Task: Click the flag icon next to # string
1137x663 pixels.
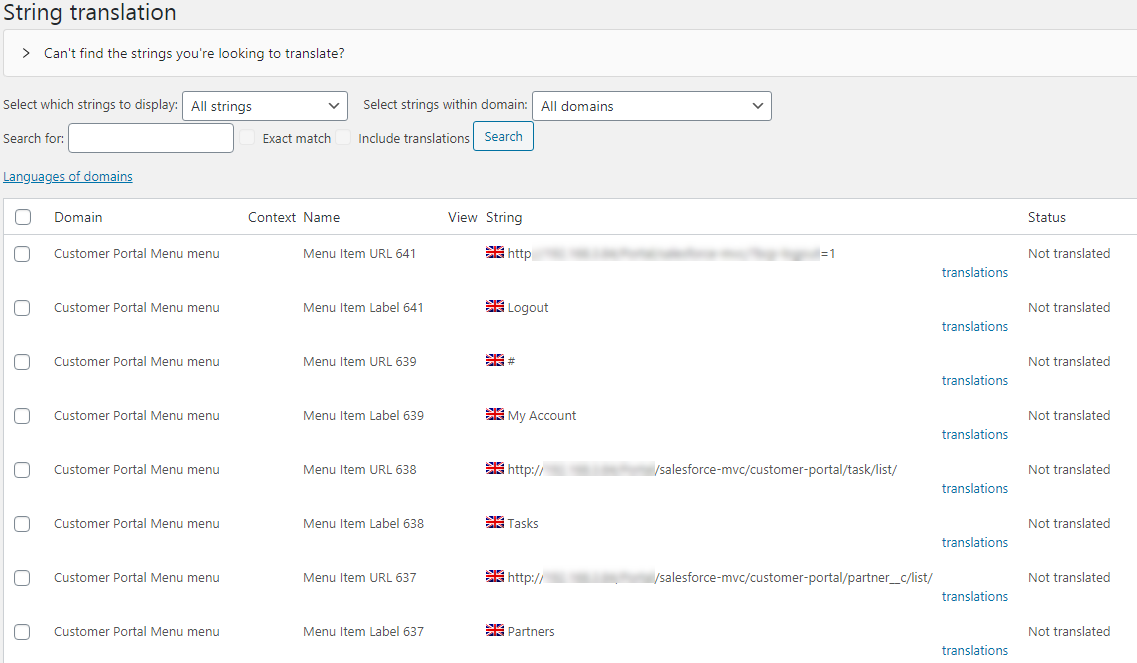Action: (494, 361)
